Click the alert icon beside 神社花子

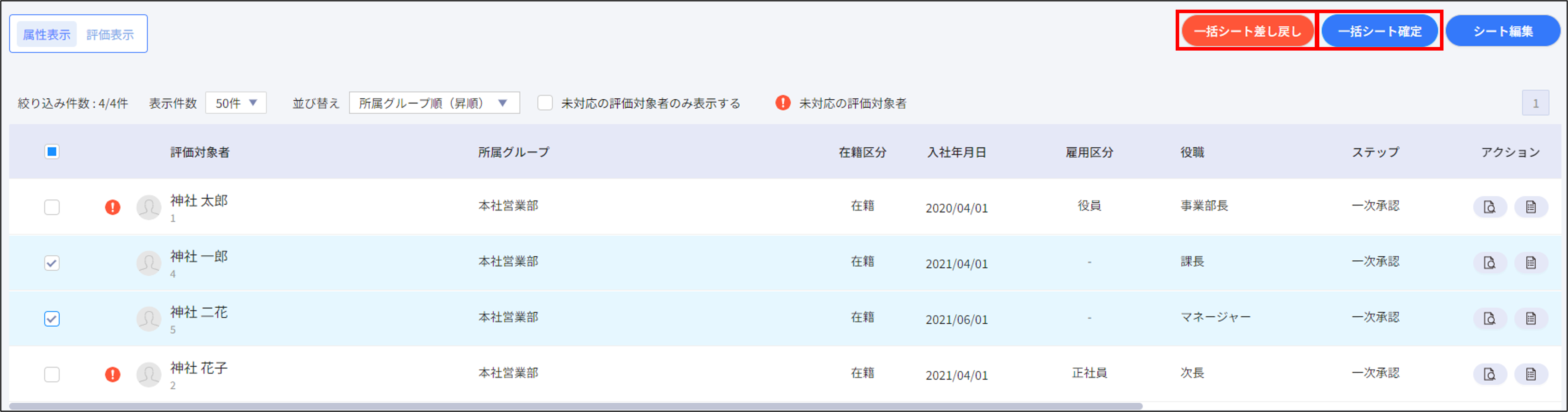pos(113,374)
